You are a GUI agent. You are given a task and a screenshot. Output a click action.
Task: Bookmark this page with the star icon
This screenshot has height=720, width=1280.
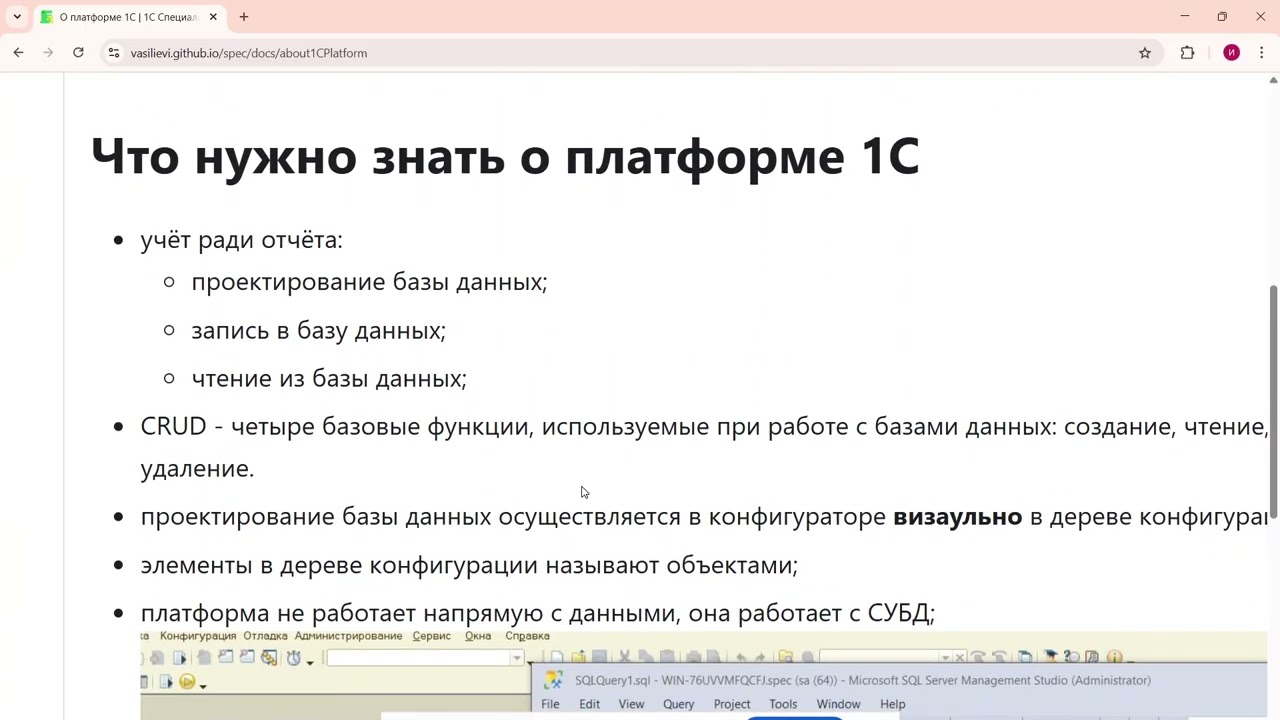(x=1145, y=53)
